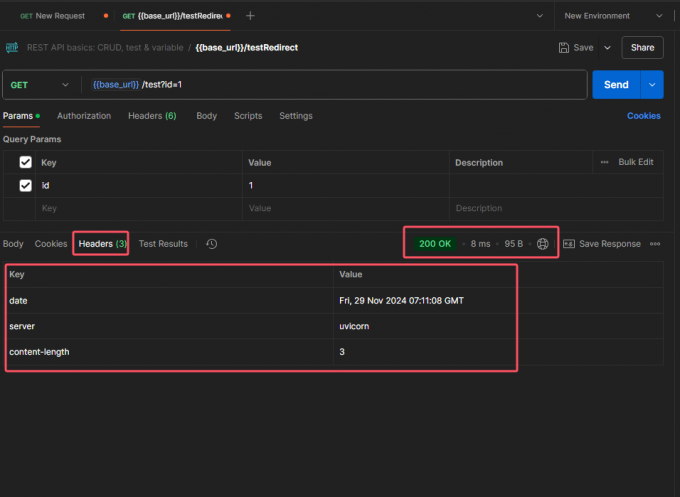The width and height of the screenshot is (680, 497).
Task: Click the empty Description placeholder cell
Action: click(x=556, y=209)
